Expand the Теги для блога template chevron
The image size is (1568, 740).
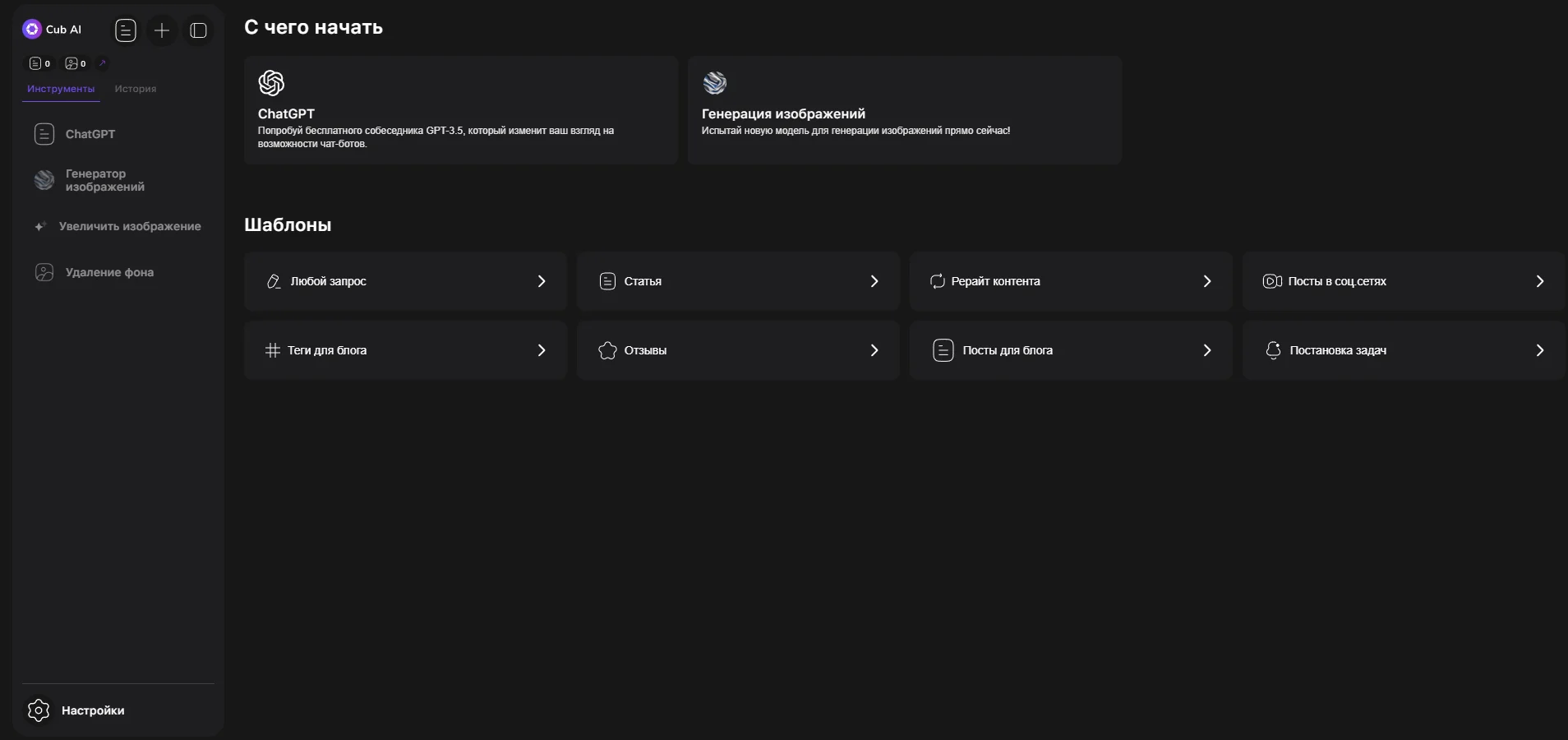coord(542,350)
